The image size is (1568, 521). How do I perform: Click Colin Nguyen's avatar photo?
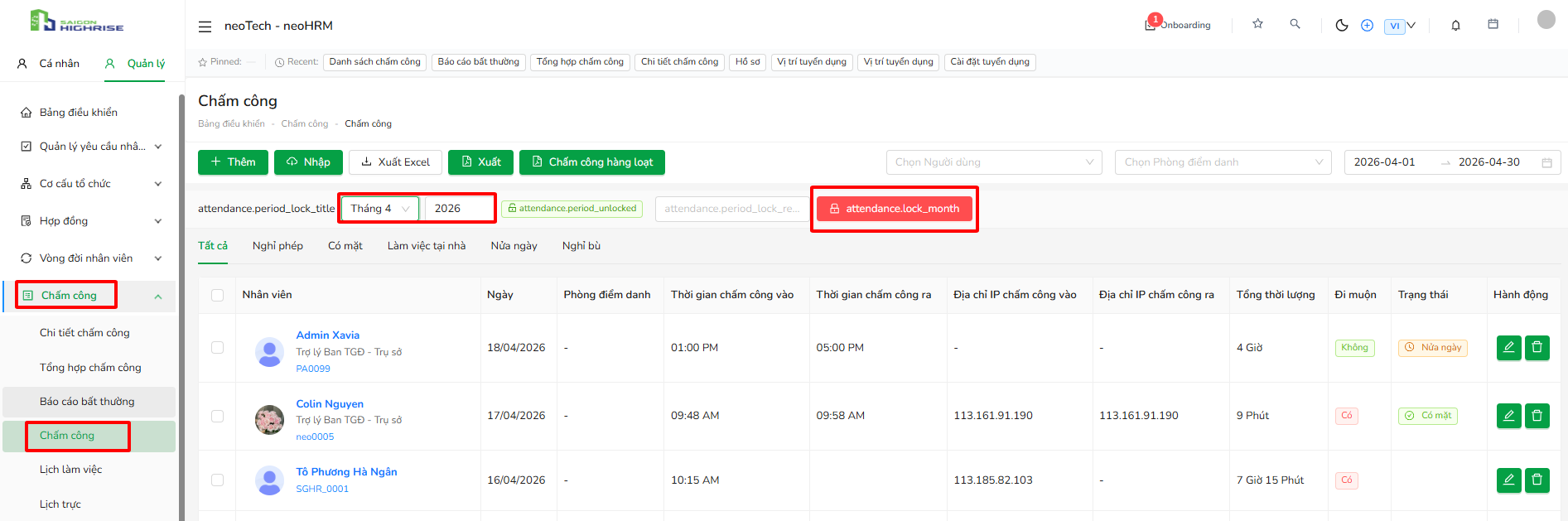click(x=269, y=420)
